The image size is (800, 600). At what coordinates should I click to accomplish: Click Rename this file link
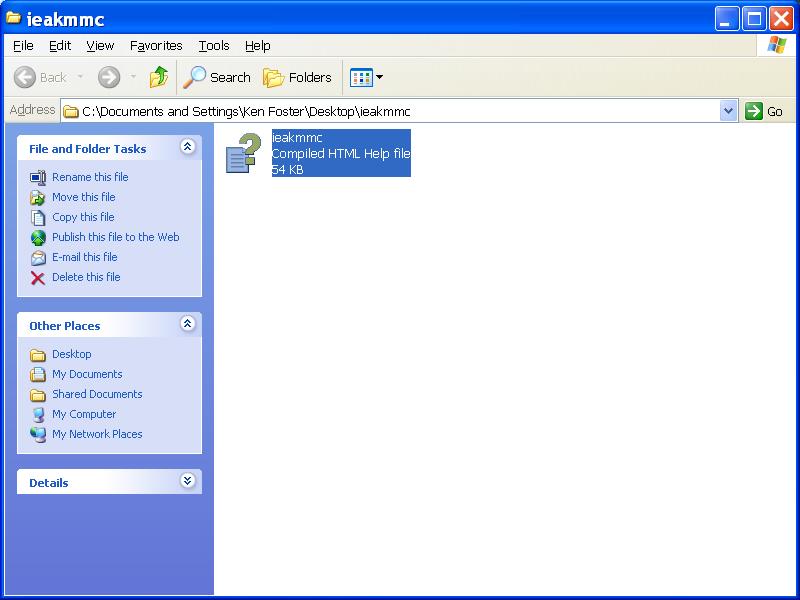coord(90,177)
